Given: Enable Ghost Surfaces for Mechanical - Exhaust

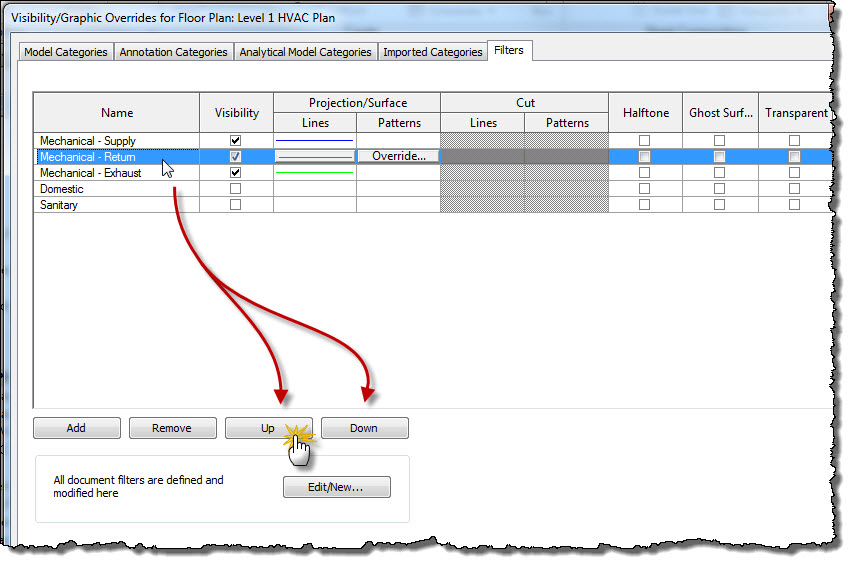Looking at the screenshot, I should (719, 172).
